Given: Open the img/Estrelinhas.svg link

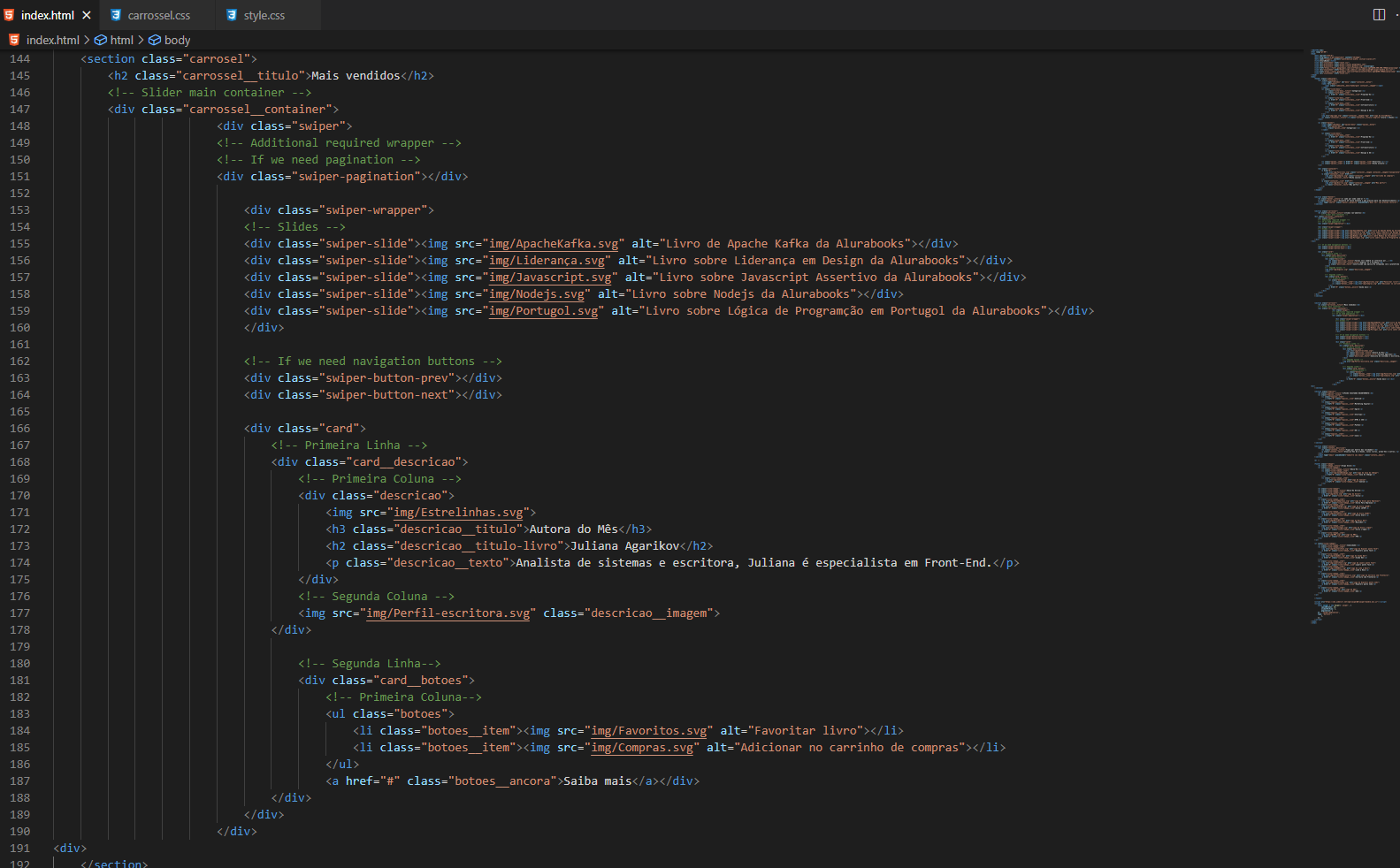Looking at the screenshot, I should [x=458, y=513].
